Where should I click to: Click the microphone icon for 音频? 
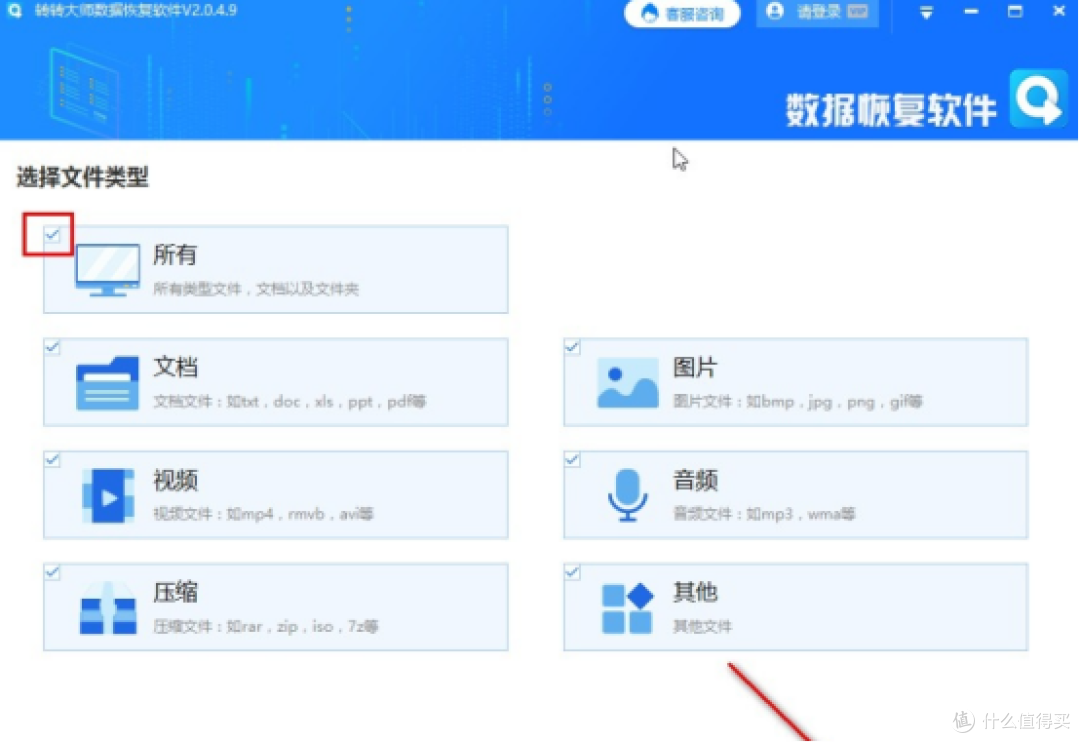point(627,495)
